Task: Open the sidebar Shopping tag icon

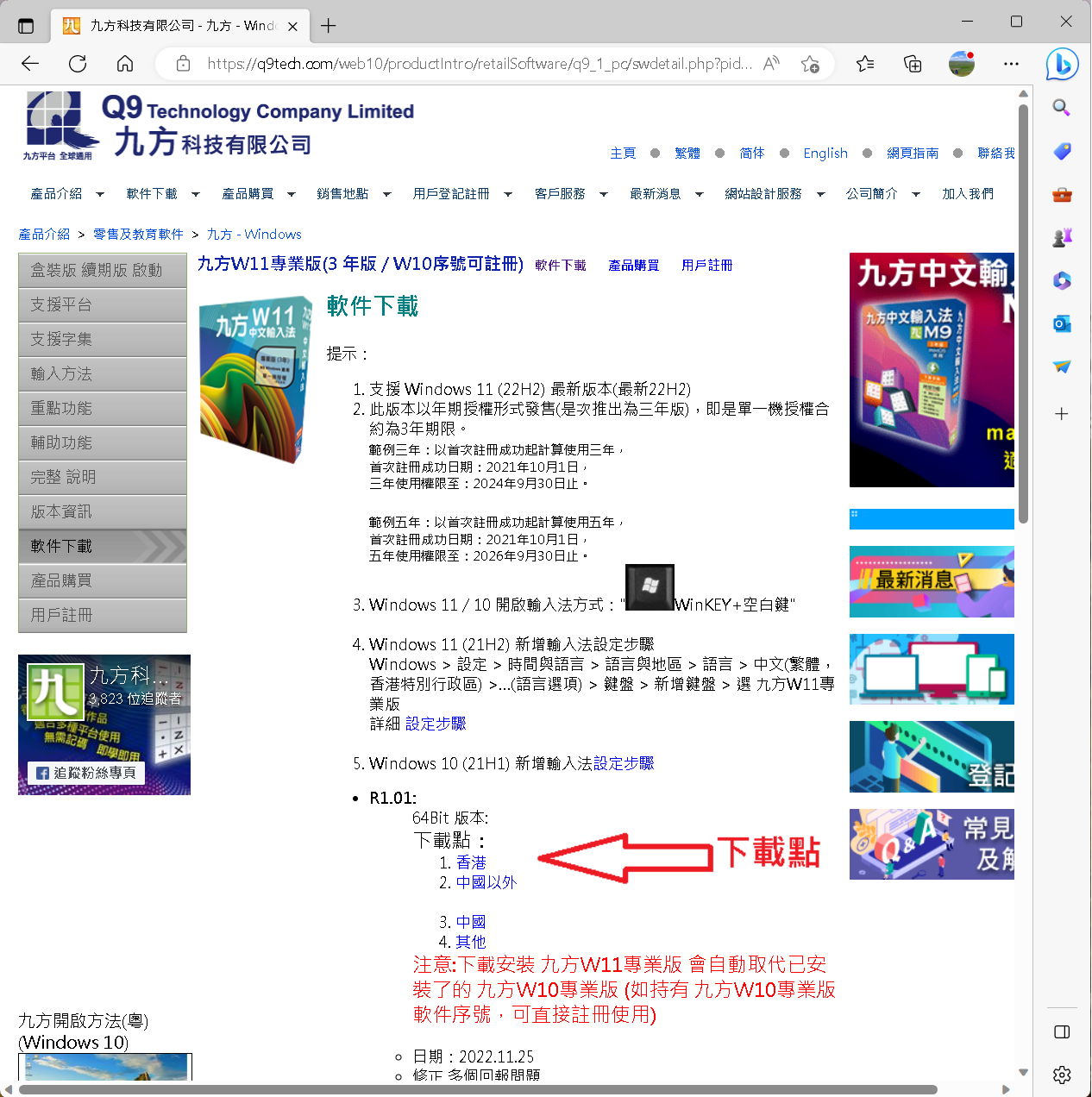Action: (1062, 151)
